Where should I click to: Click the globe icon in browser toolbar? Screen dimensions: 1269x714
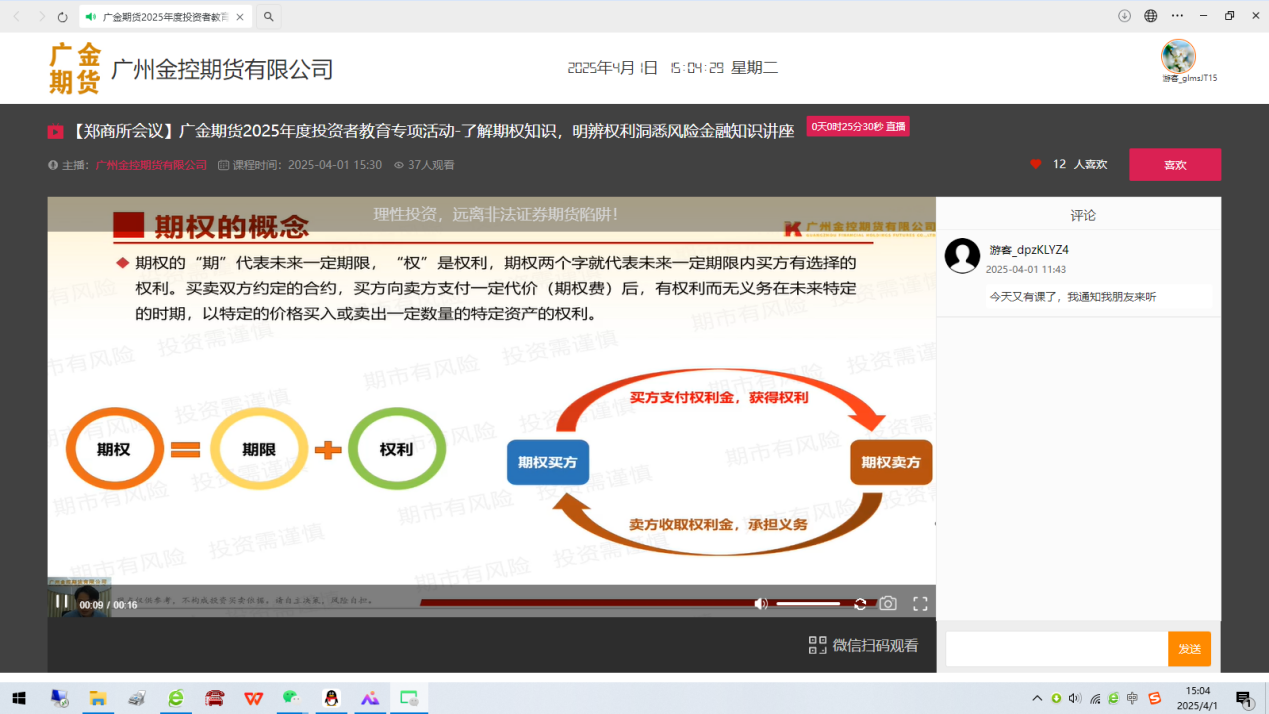coord(1150,16)
